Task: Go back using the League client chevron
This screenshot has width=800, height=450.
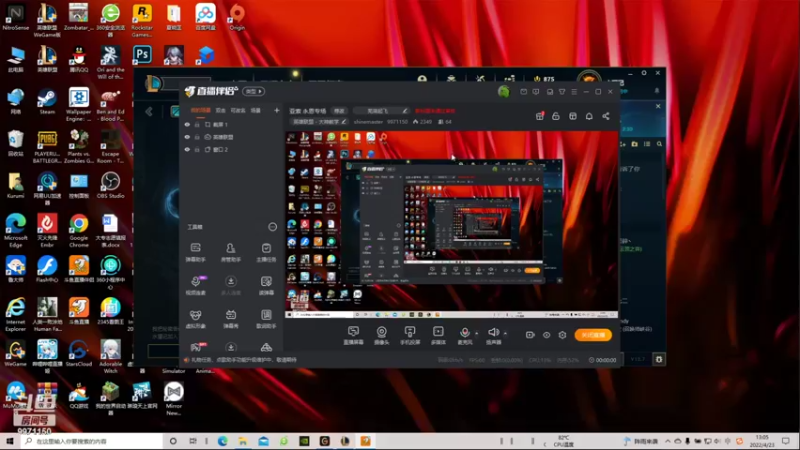Action: pyautogui.click(x=149, y=112)
